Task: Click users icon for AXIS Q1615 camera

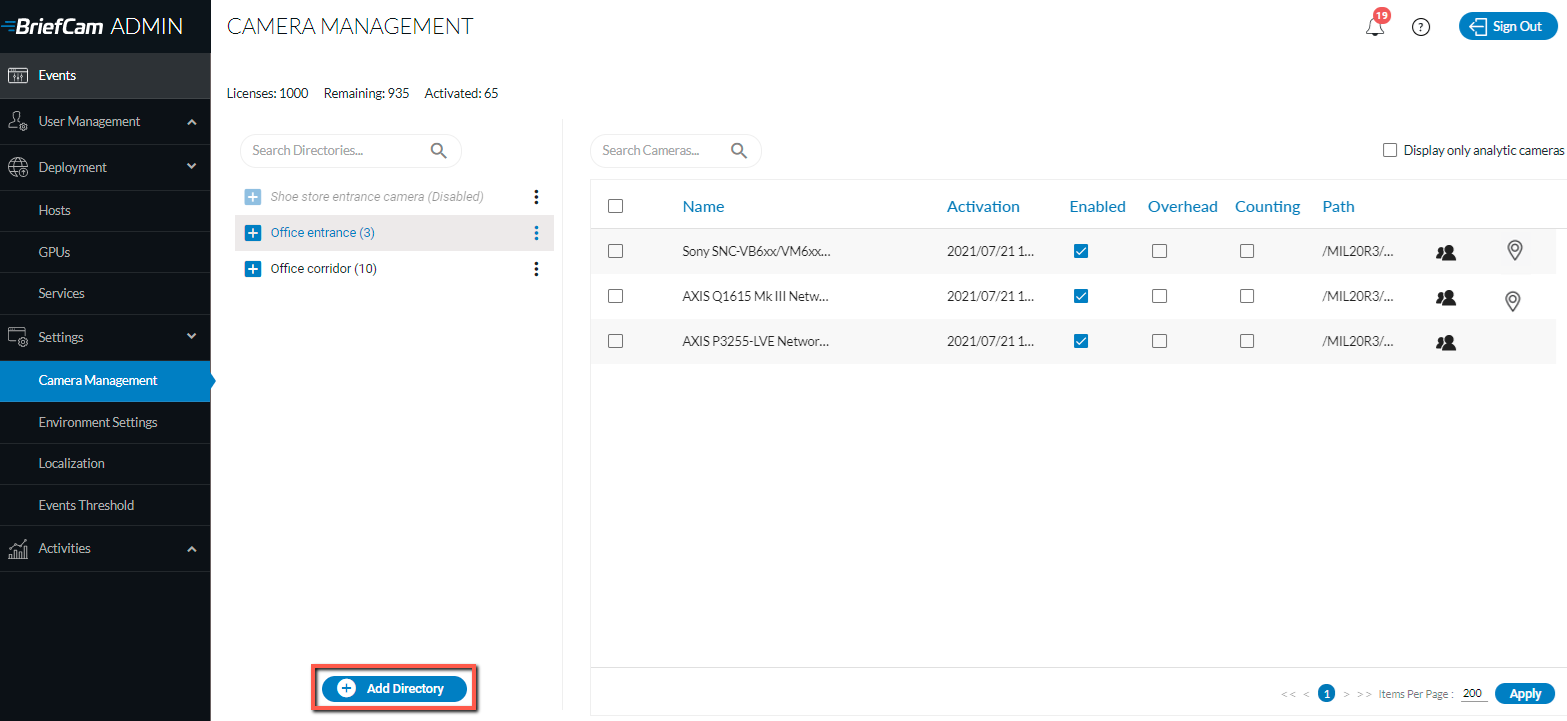Action: click(1445, 297)
